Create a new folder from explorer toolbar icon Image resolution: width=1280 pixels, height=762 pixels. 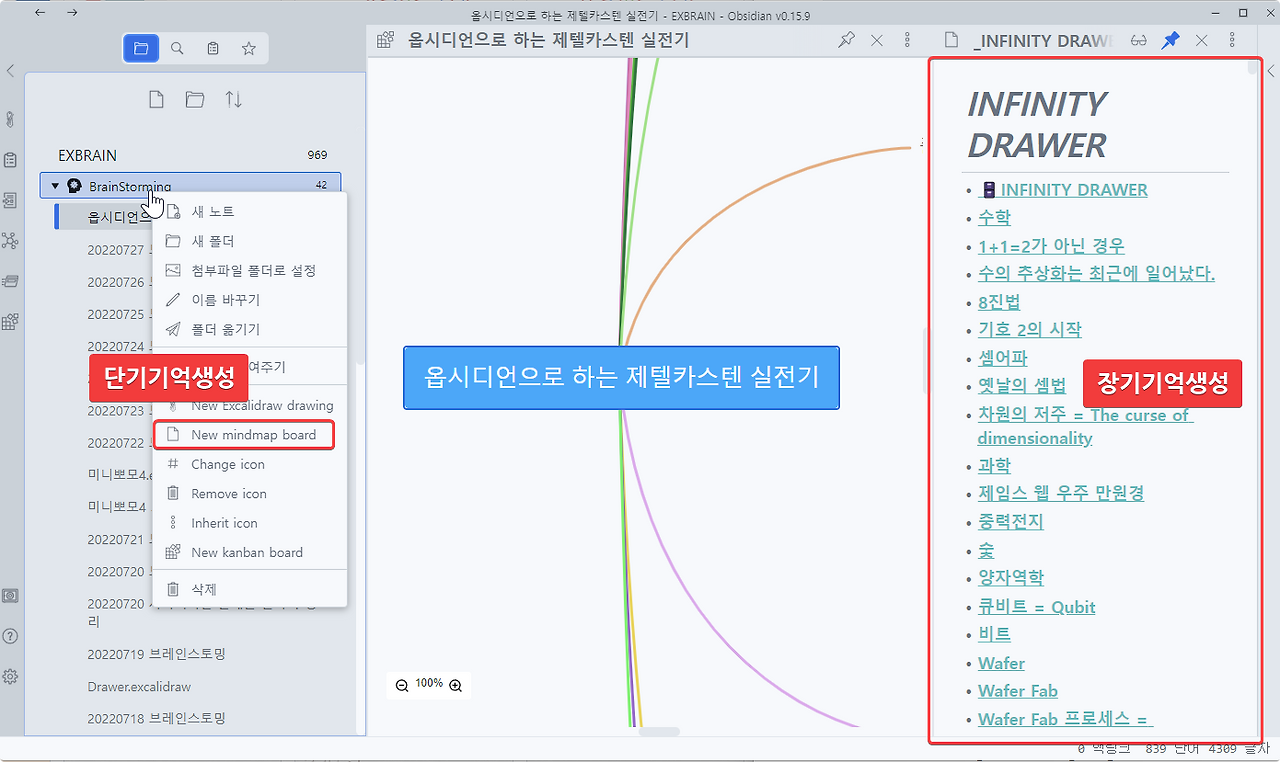[195, 99]
